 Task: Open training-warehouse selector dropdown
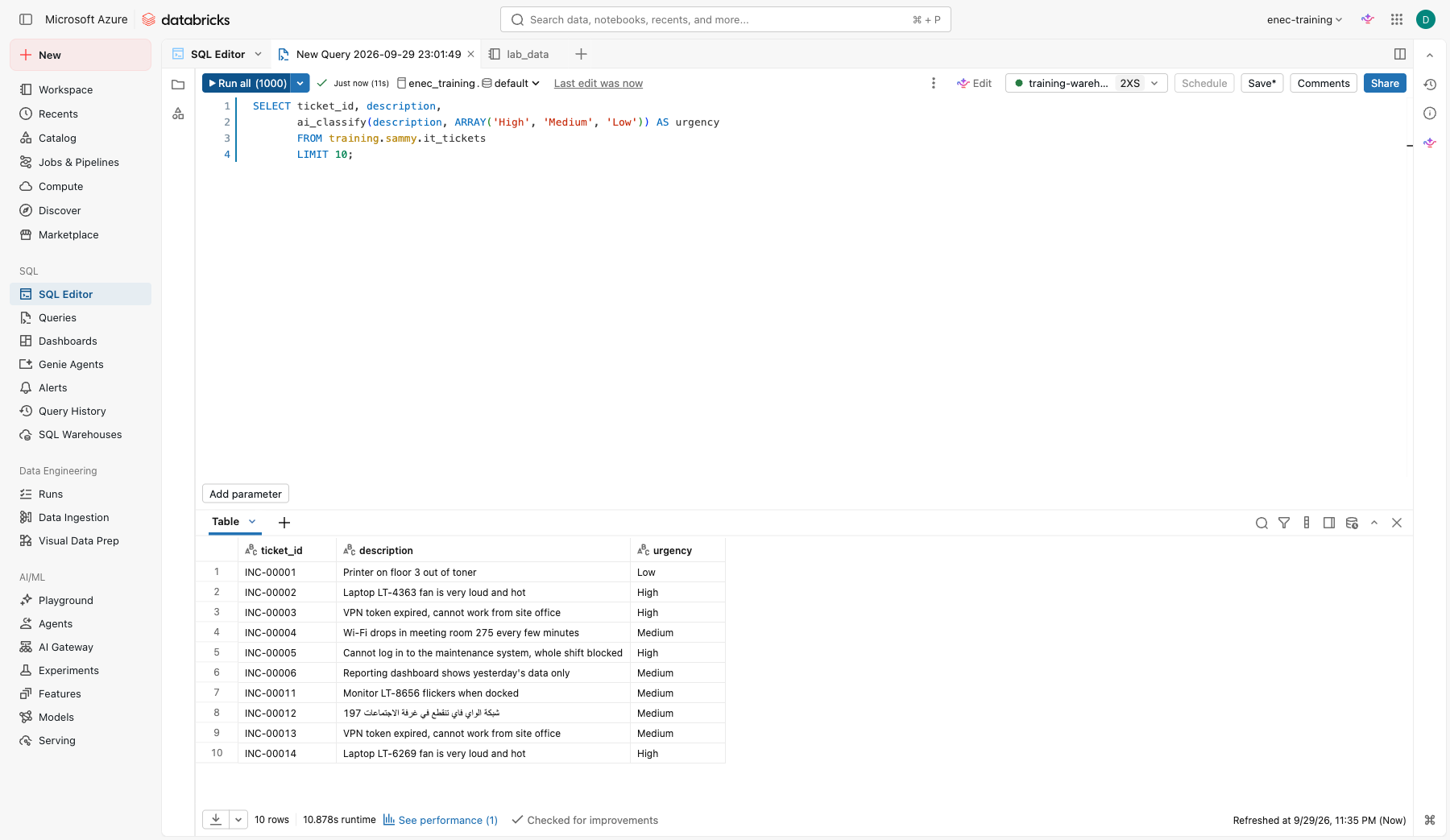point(1086,83)
